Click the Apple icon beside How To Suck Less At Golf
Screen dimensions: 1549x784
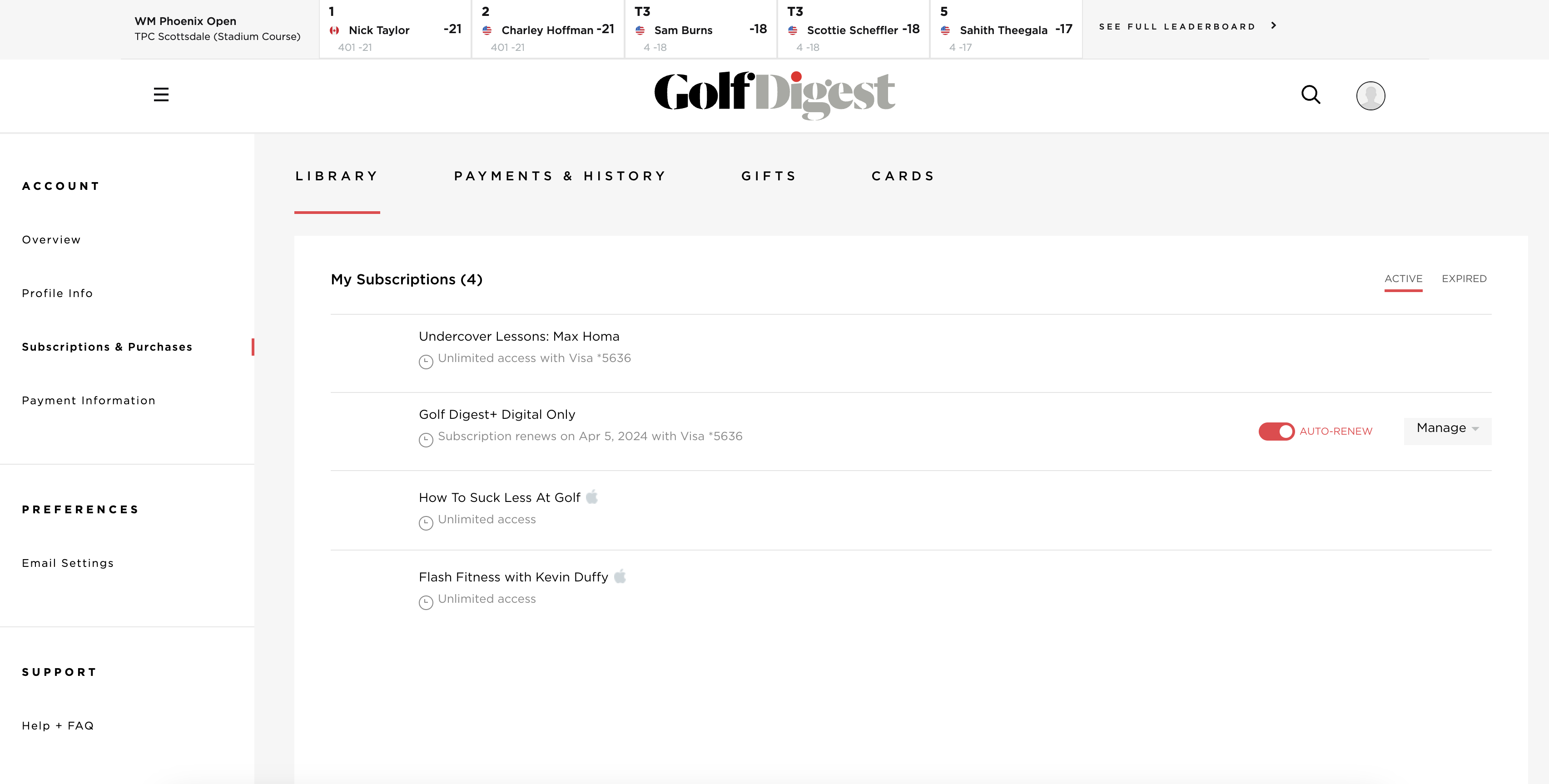[592, 496]
